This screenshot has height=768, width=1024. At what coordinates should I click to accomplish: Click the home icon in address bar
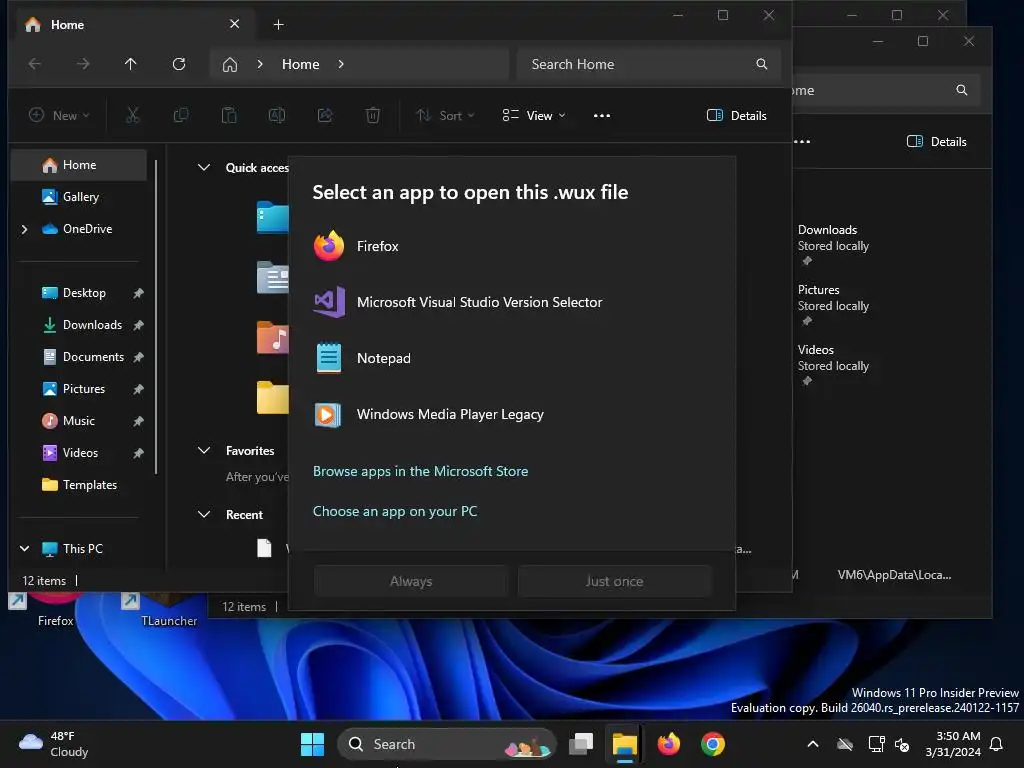click(x=230, y=64)
